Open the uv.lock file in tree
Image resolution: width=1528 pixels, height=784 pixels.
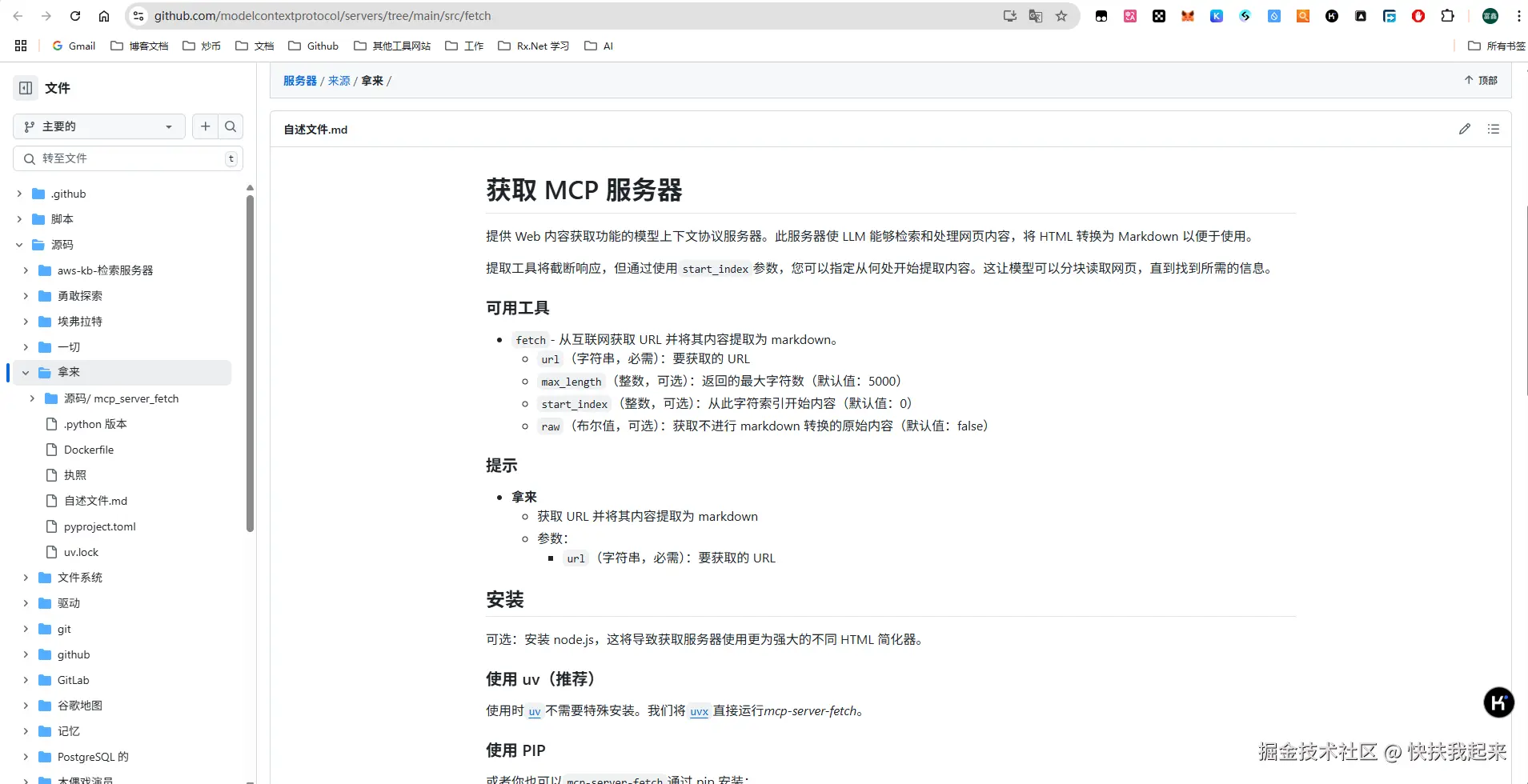click(82, 552)
